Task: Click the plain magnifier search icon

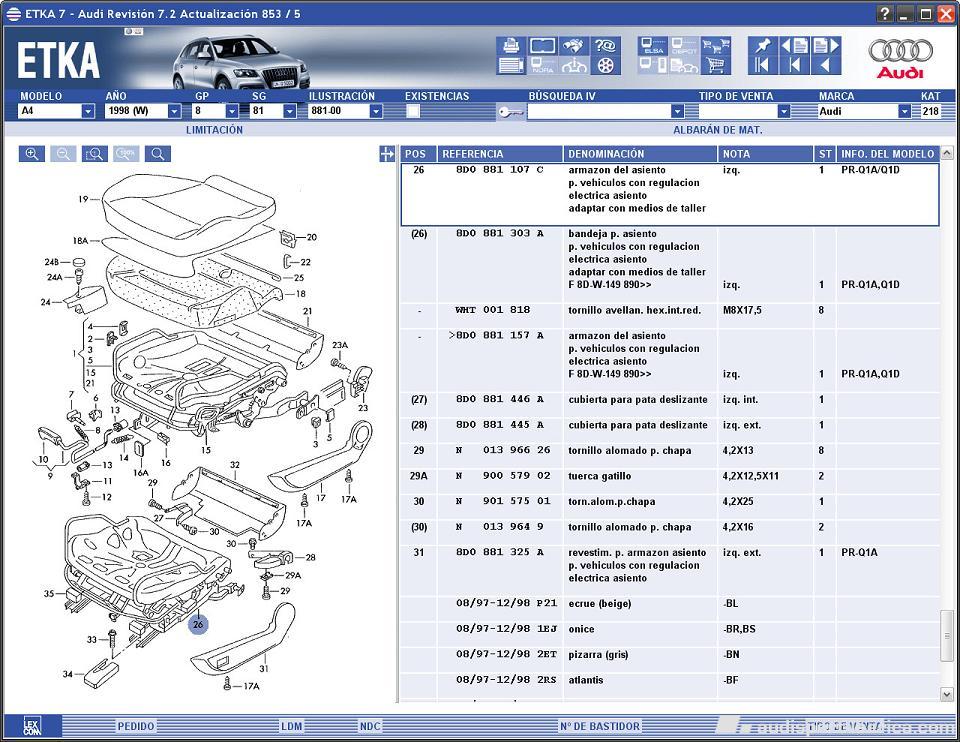Action: pos(158,154)
